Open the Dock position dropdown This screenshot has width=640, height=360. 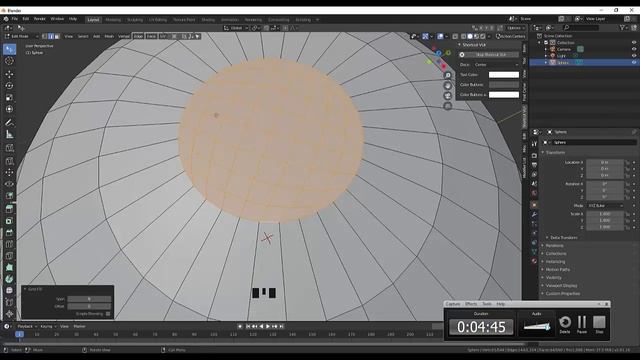pos(497,64)
